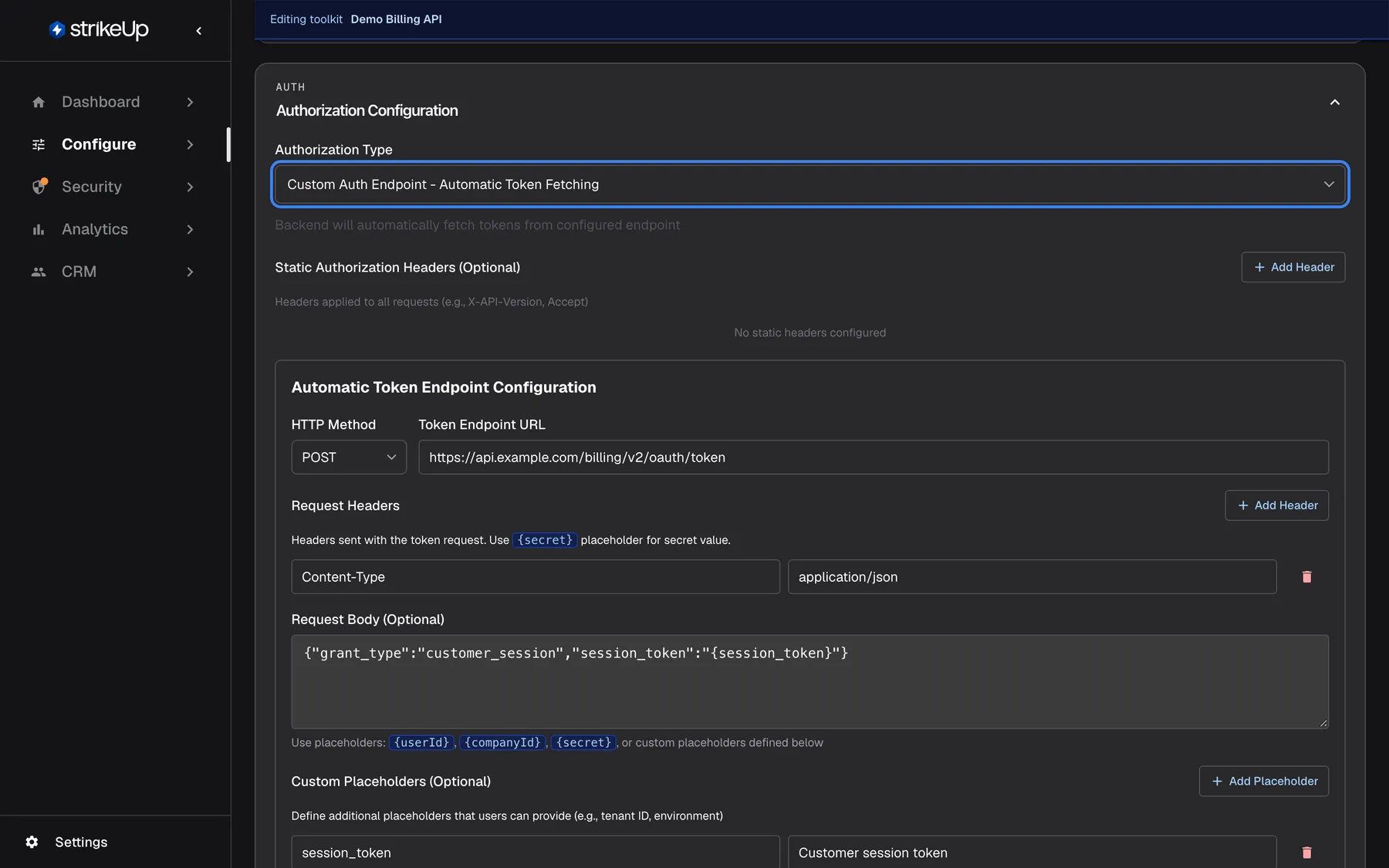Delete the session_token placeholder row
The height and width of the screenshot is (868, 1389).
coord(1307,853)
